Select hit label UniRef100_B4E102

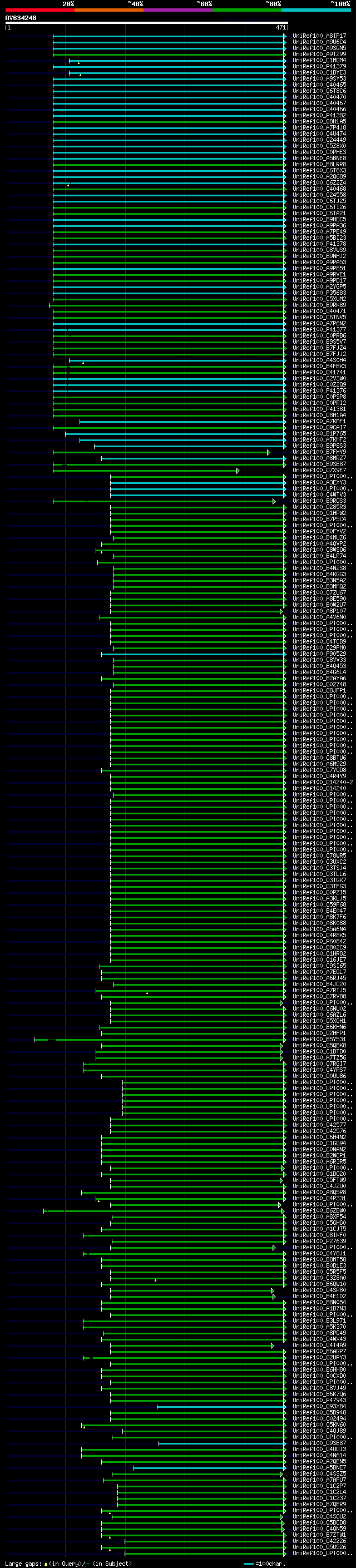tap(319, 1297)
